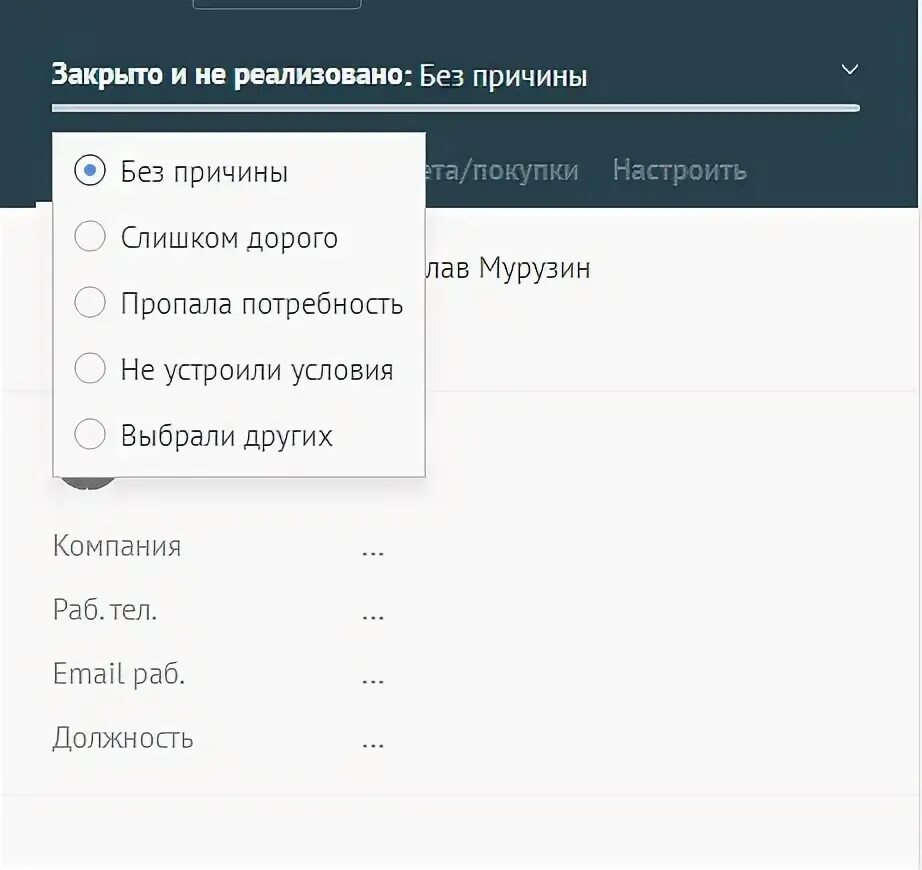Open the 'Настроить' tab
Image resolution: width=922 pixels, height=870 pixels.
click(679, 170)
